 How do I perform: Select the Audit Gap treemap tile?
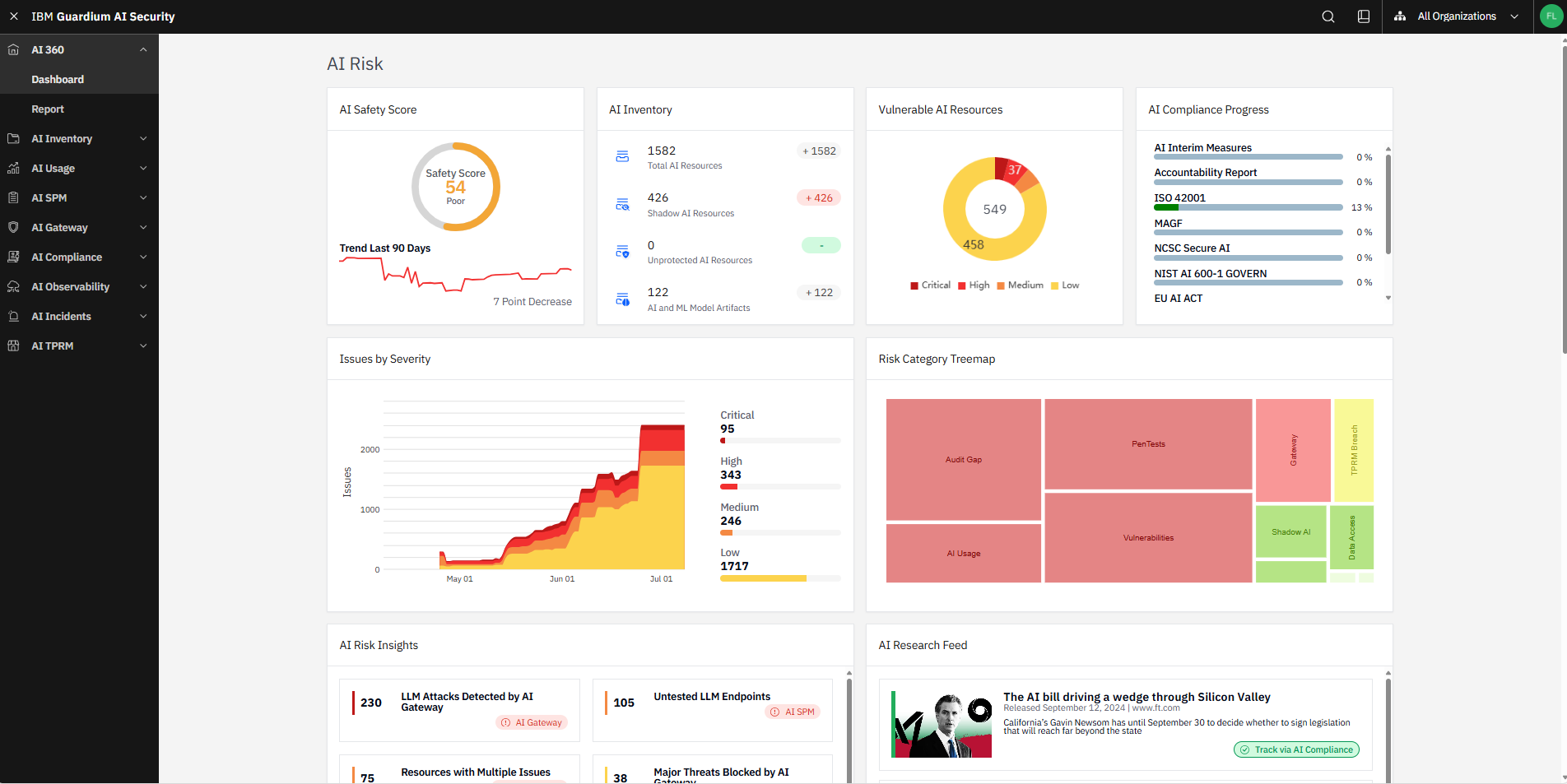click(x=964, y=460)
